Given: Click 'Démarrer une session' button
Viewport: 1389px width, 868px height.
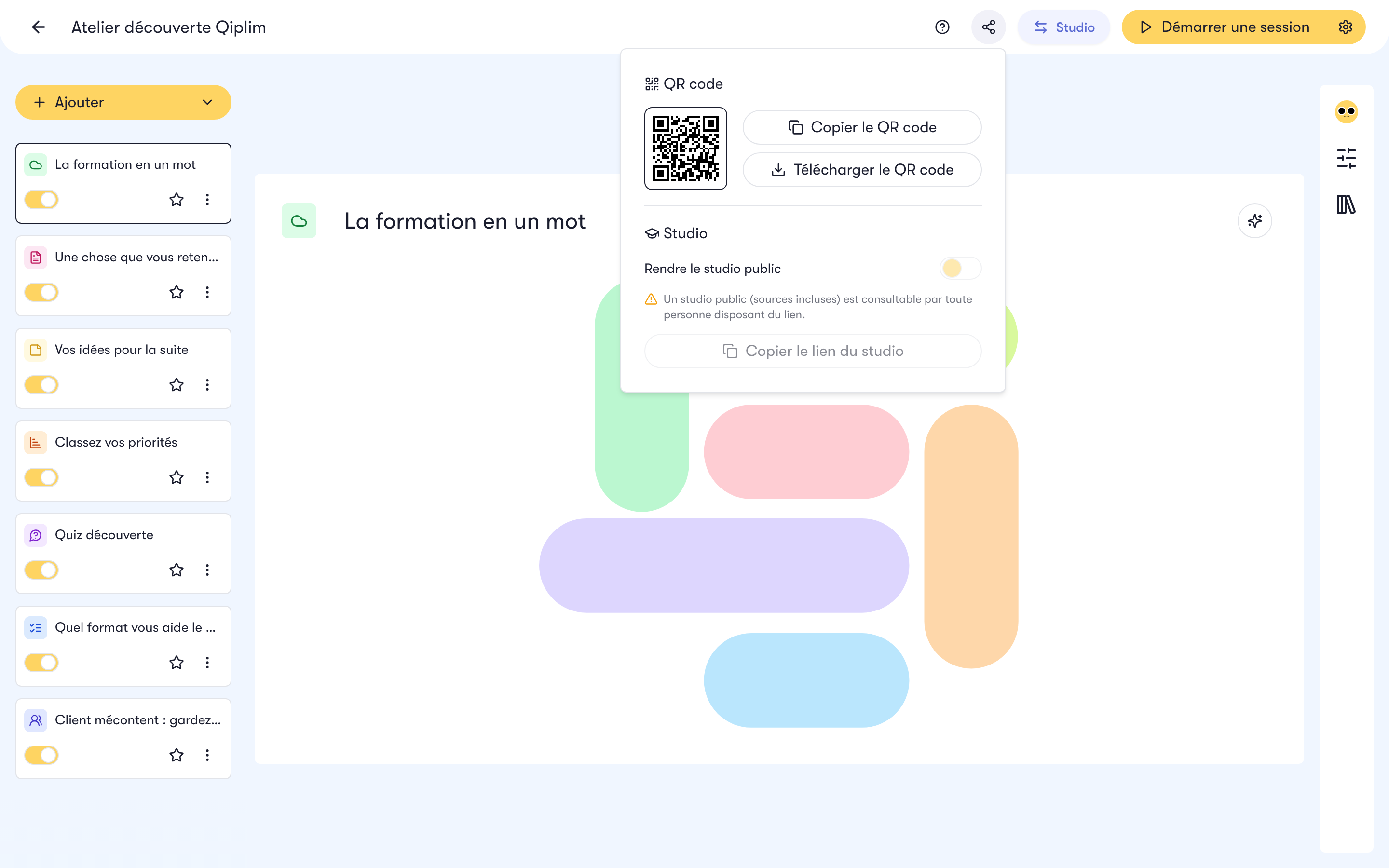Looking at the screenshot, I should click(x=1226, y=27).
